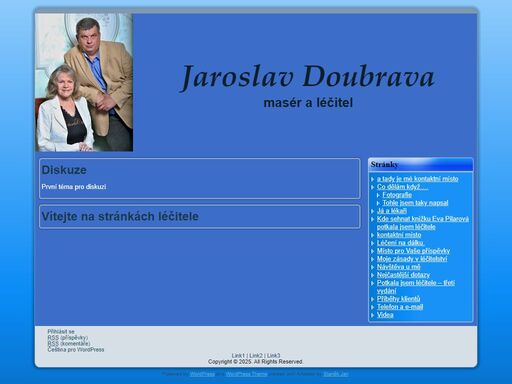The width and height of the screenshot is (512, 384).
Task: Open the 'Vítejte na stránkách léčitele' post title
Action: (120, 216)
